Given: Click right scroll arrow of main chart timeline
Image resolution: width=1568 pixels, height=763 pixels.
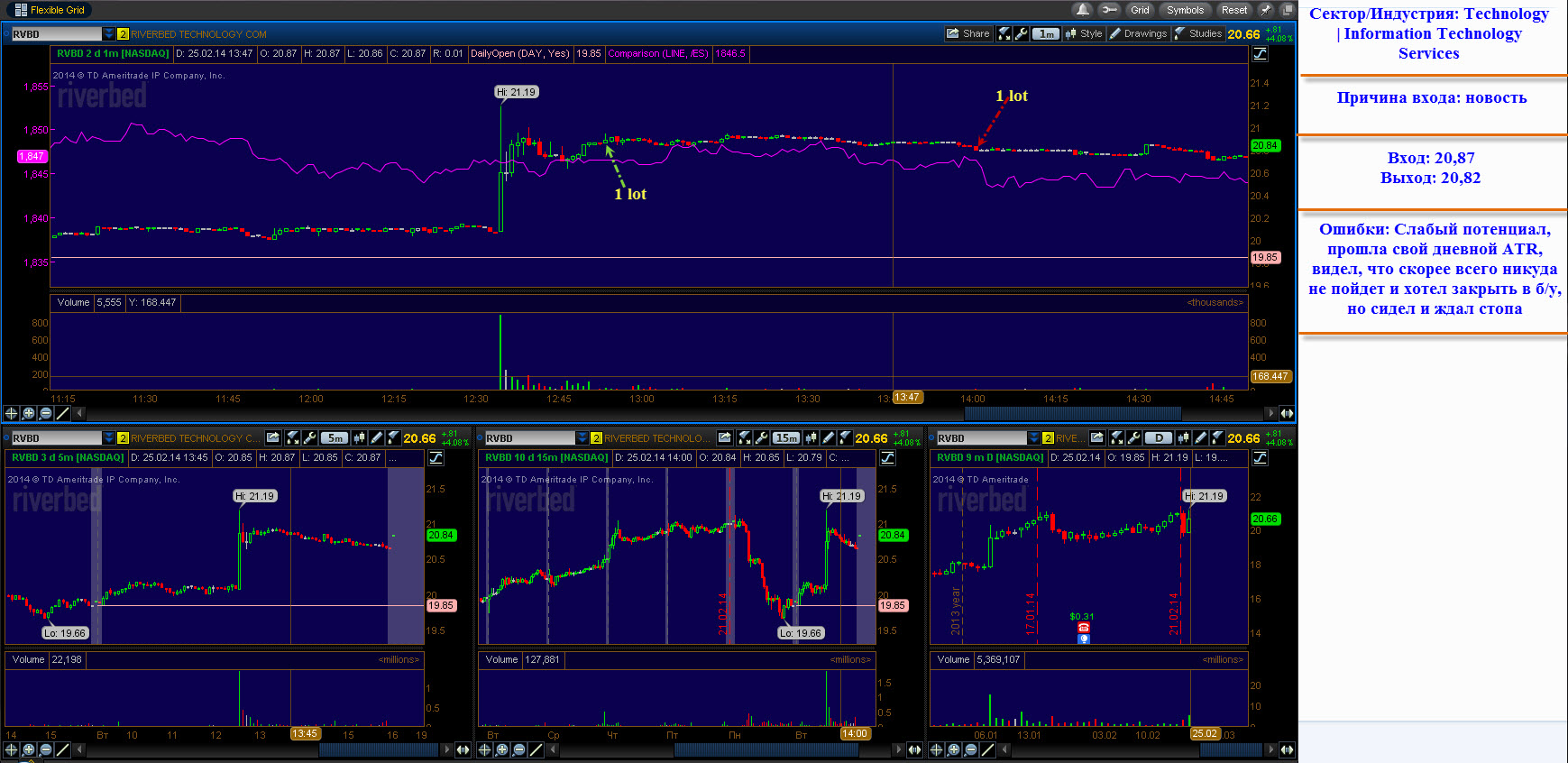Looking at the screenshot, I should click(1271, 413).
